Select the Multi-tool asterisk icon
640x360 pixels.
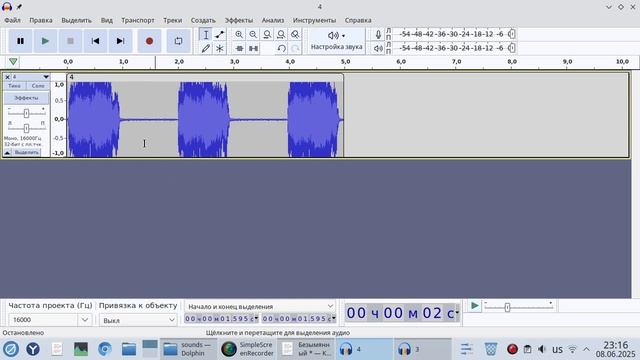tap(220, 49)
